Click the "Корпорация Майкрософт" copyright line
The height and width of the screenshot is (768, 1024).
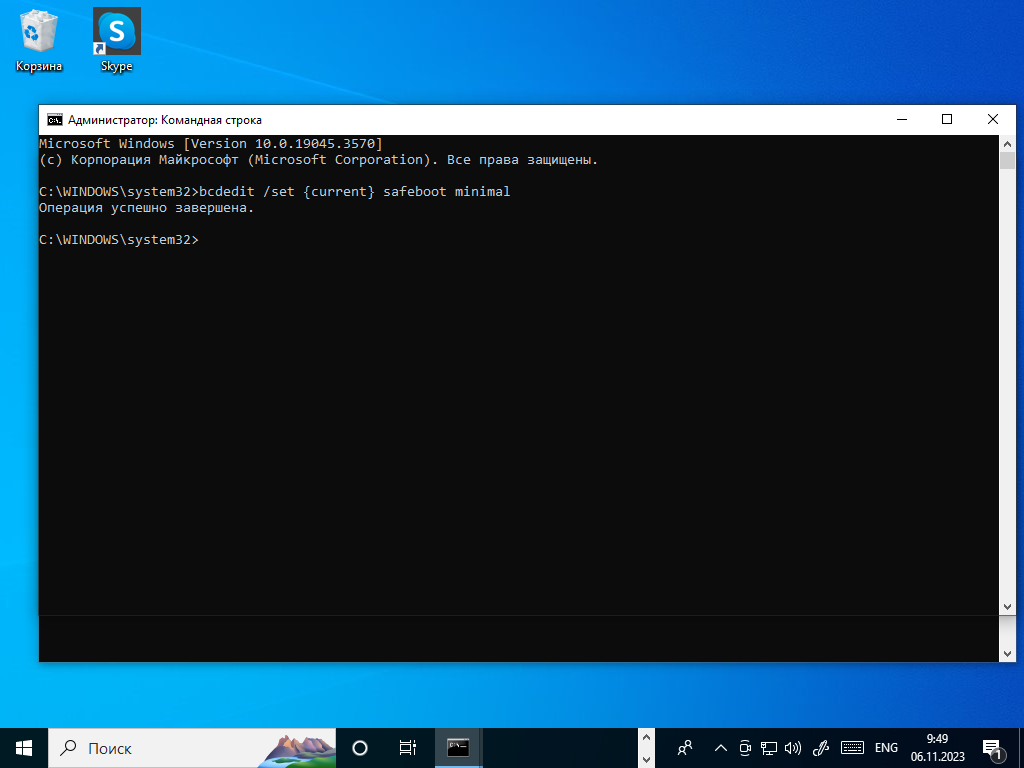coord(319,160)
